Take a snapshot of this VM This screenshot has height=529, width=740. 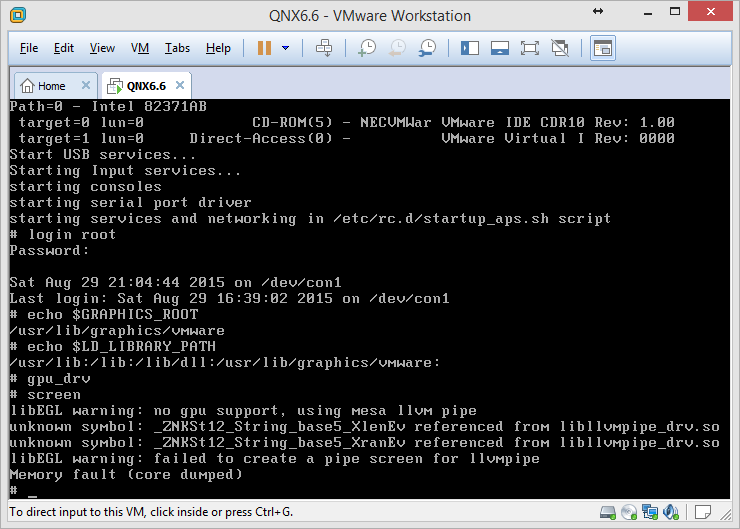[367, 47]
